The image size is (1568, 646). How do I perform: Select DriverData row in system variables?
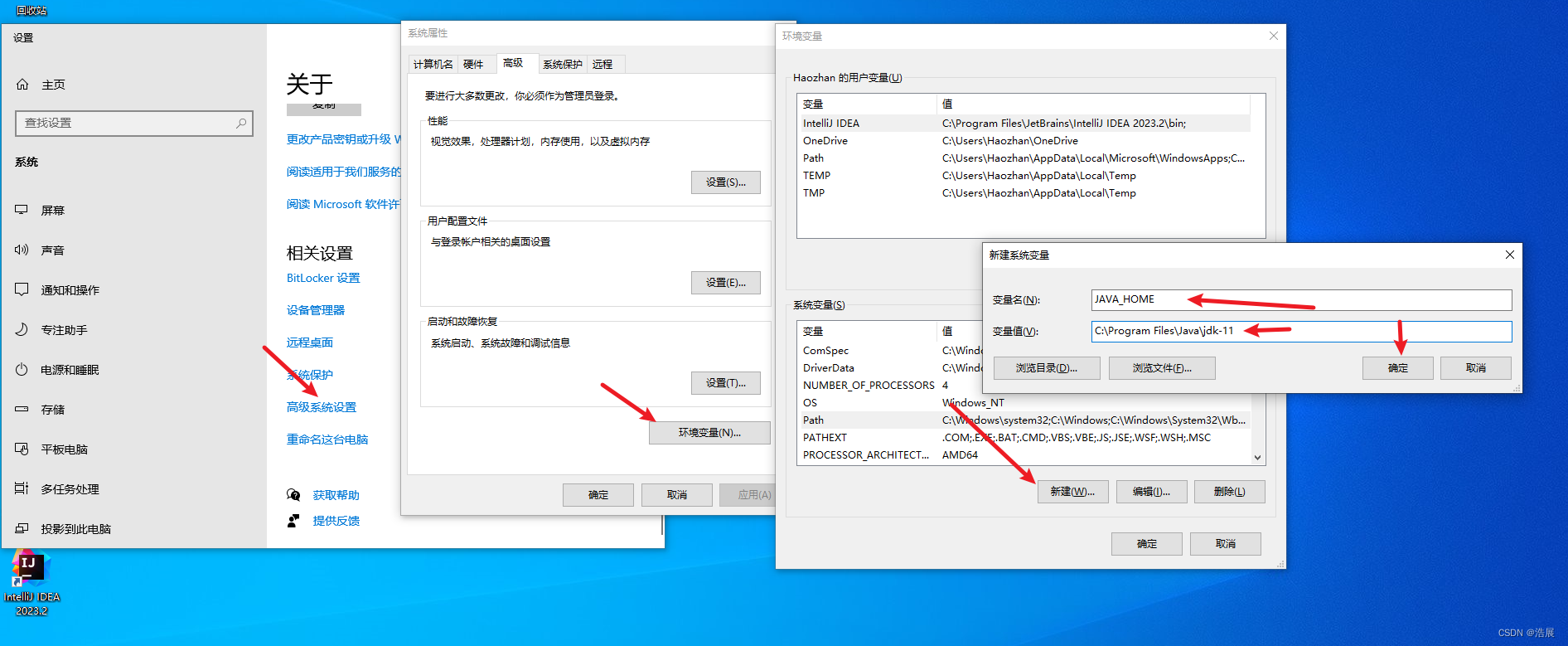pyautogui.click(x=890, y=368)
